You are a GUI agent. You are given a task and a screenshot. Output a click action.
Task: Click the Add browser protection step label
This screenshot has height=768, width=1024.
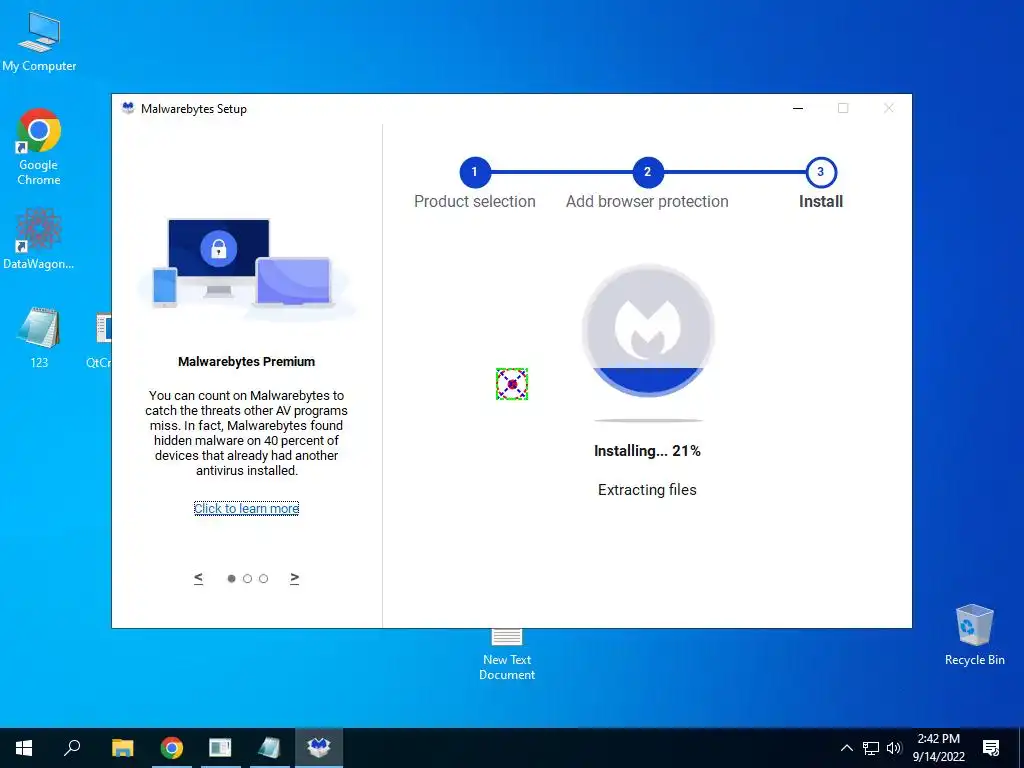coord(647,201)
